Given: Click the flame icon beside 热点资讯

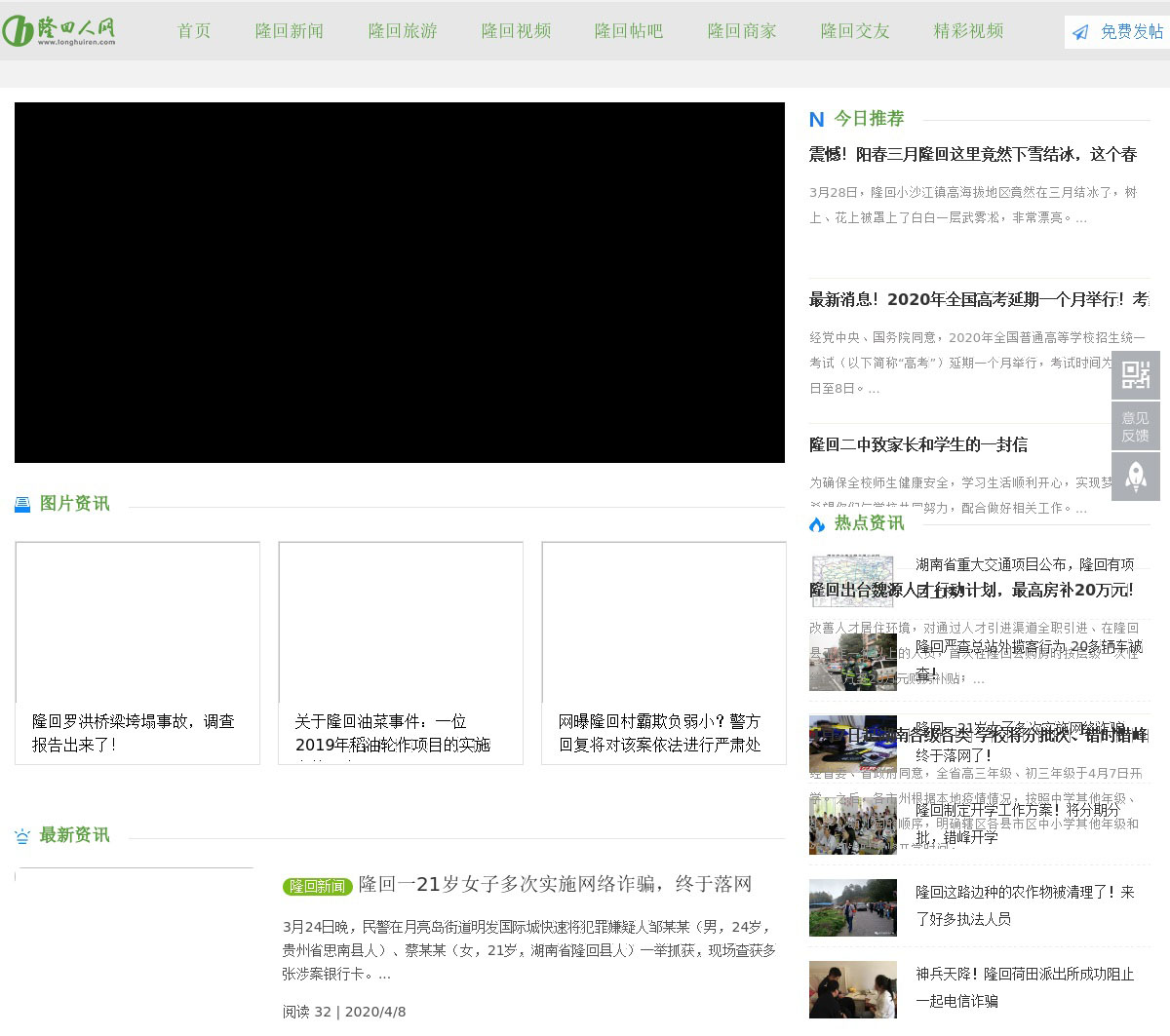Looking at the screenshot, I should (x=817, y=524).
